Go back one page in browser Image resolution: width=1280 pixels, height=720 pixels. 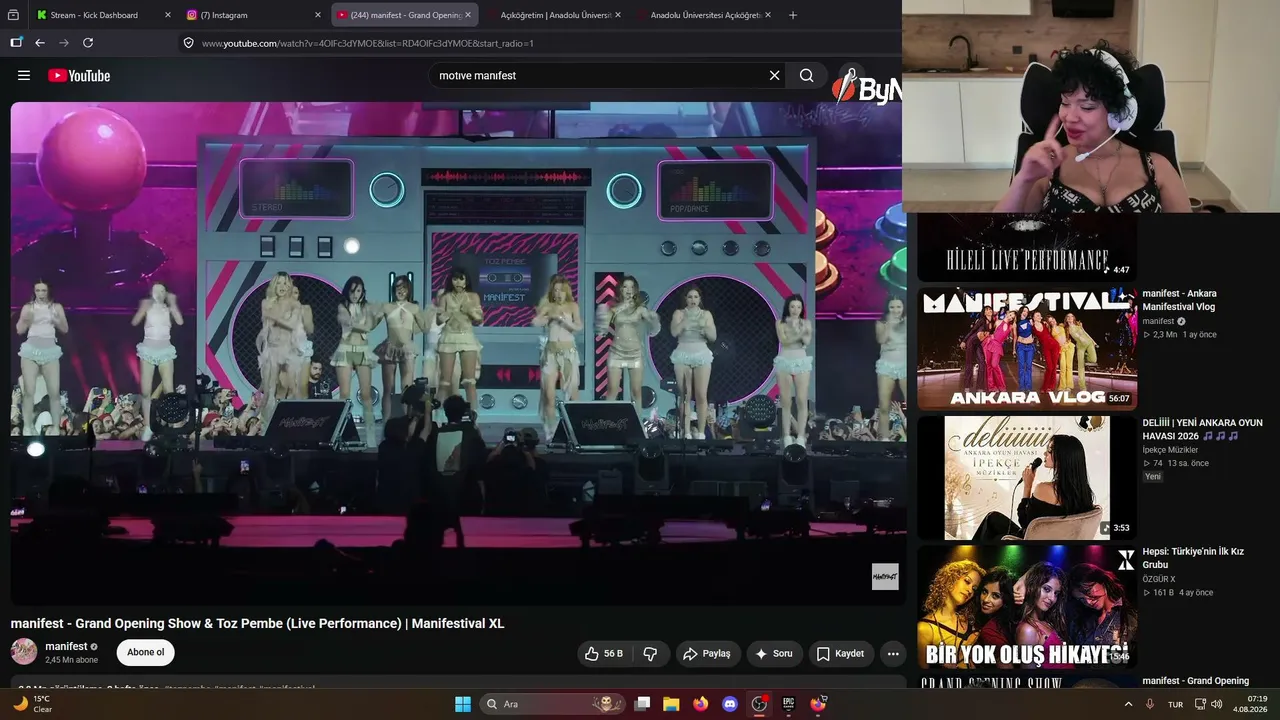coord(40,43)
